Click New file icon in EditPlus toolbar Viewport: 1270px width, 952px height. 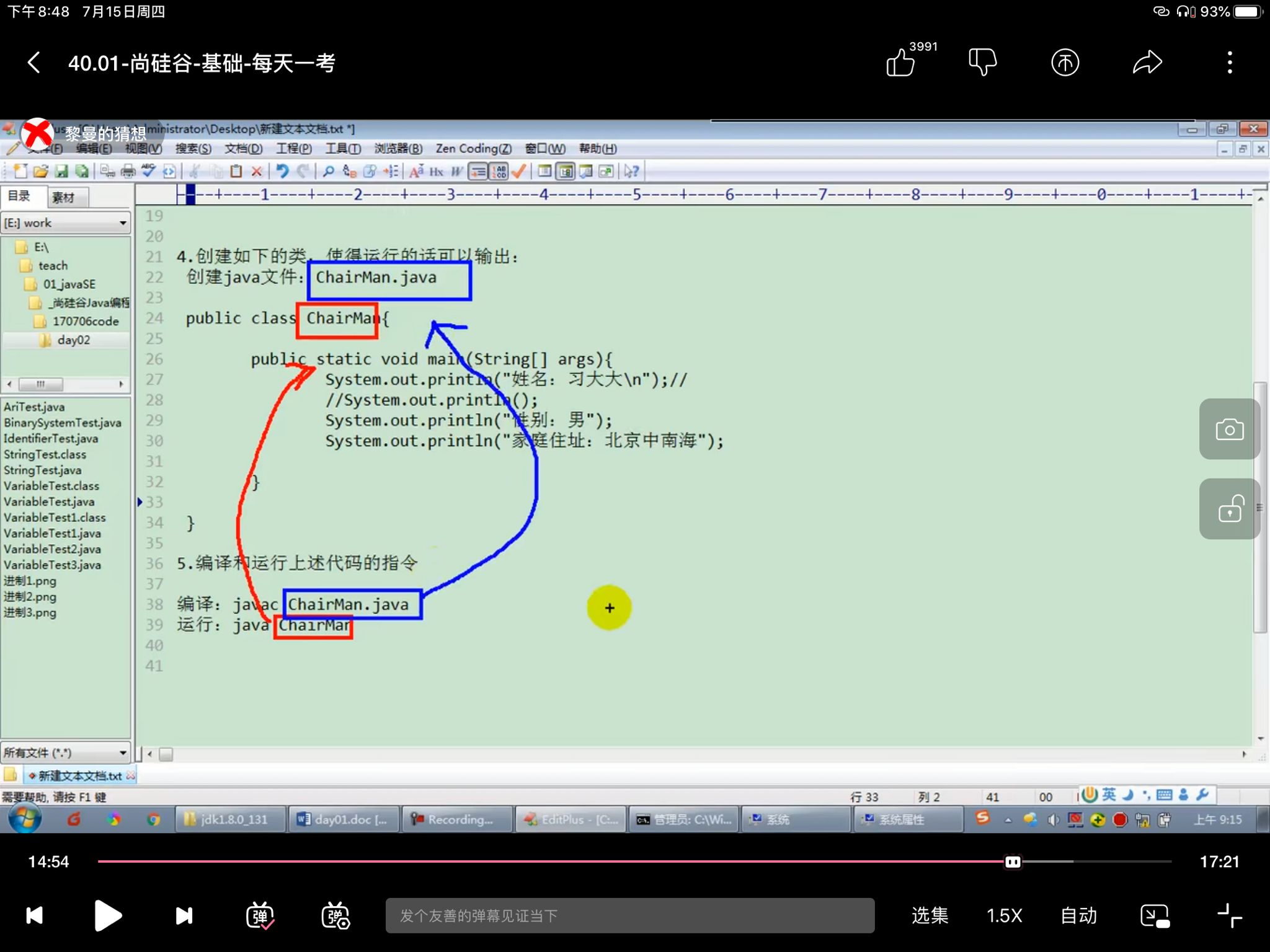click(x=20, y=171)
